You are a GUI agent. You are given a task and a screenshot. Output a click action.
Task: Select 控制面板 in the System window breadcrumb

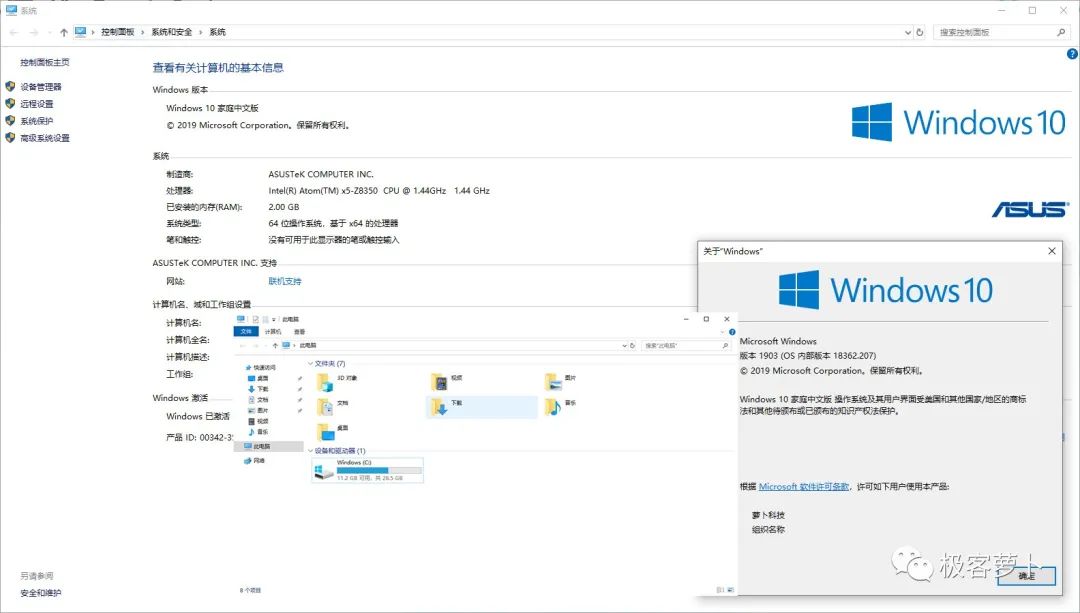[x=118, y=32]
